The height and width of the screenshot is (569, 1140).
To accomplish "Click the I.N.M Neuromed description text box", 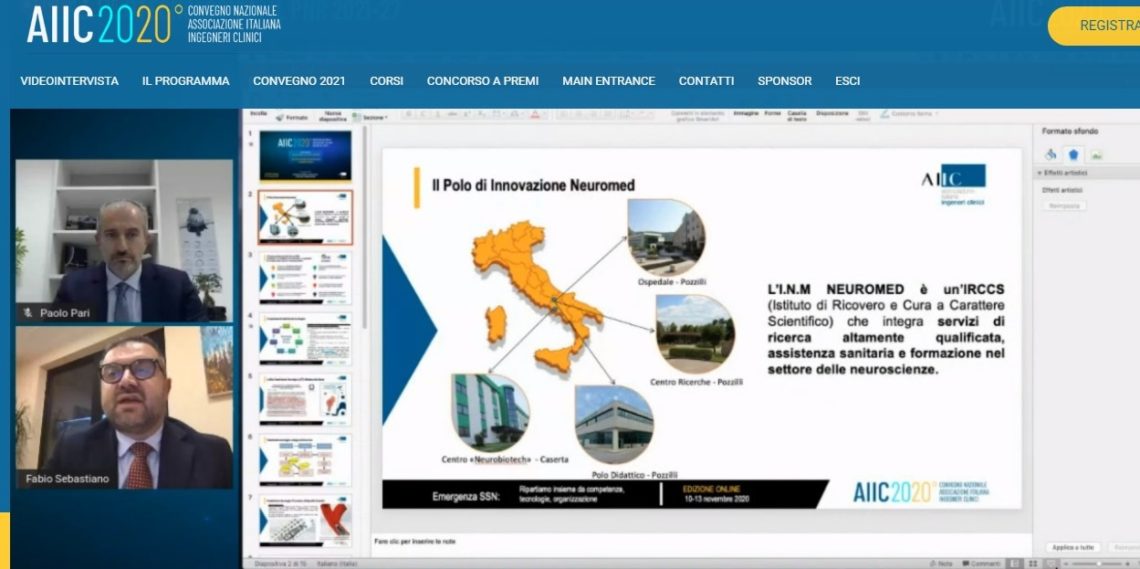I will 886,330.
